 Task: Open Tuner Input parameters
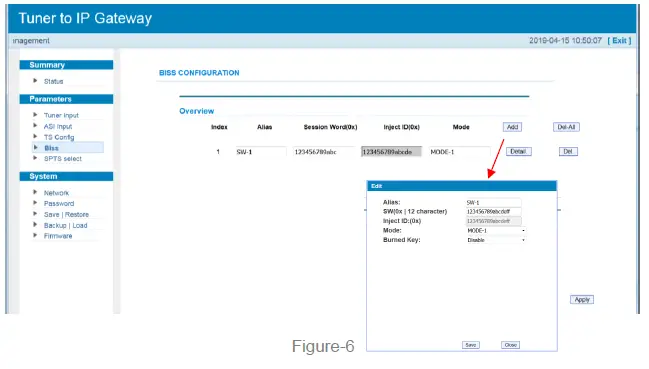(x=61, y=115)
